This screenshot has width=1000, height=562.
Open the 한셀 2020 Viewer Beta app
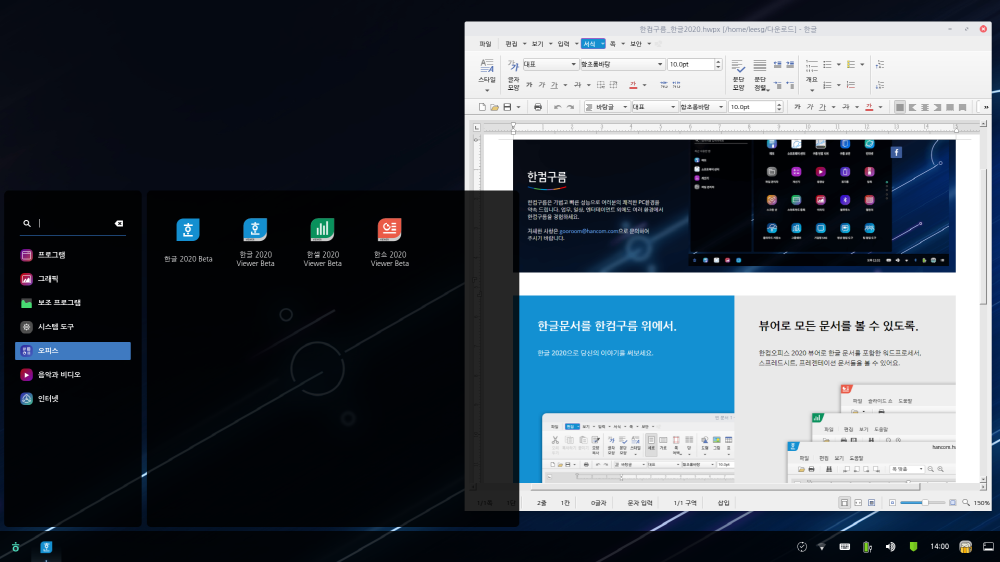point(322,231)
